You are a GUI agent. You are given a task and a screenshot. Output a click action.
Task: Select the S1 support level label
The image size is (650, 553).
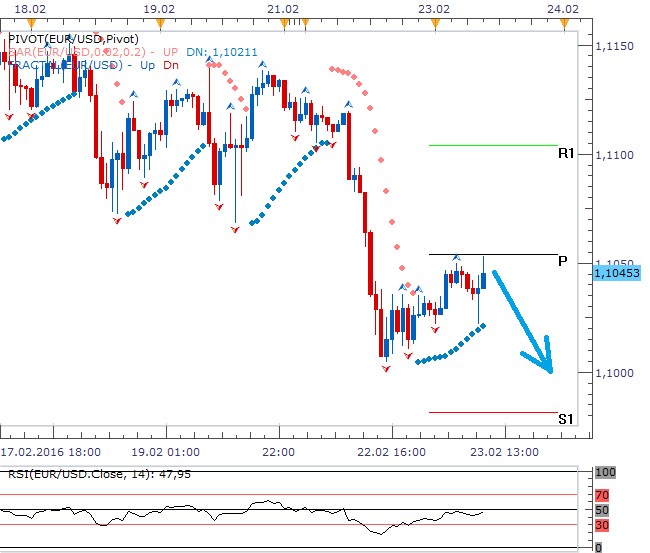click(566, 419)
